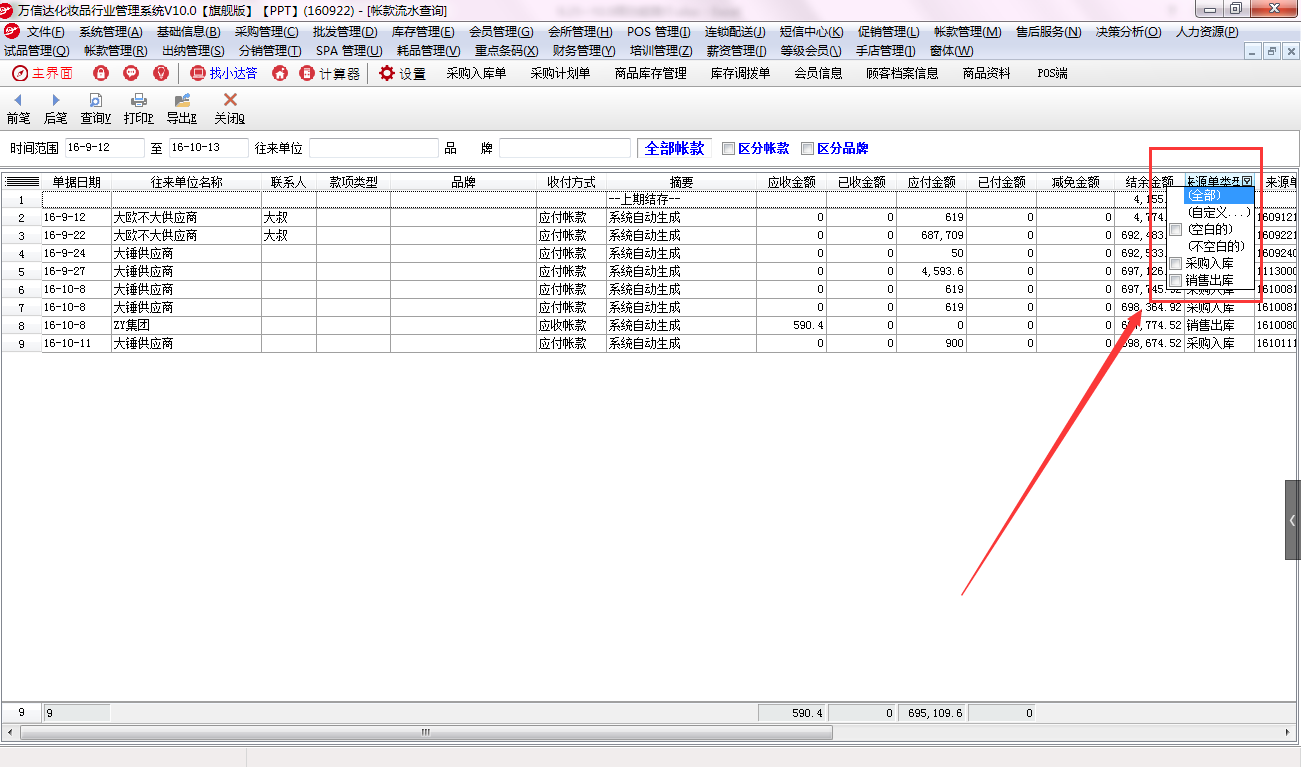Open the 库存管理(E) menu
Image resolution: width=1301 pixels, height=768 pixels.
(x=423, y=32)
